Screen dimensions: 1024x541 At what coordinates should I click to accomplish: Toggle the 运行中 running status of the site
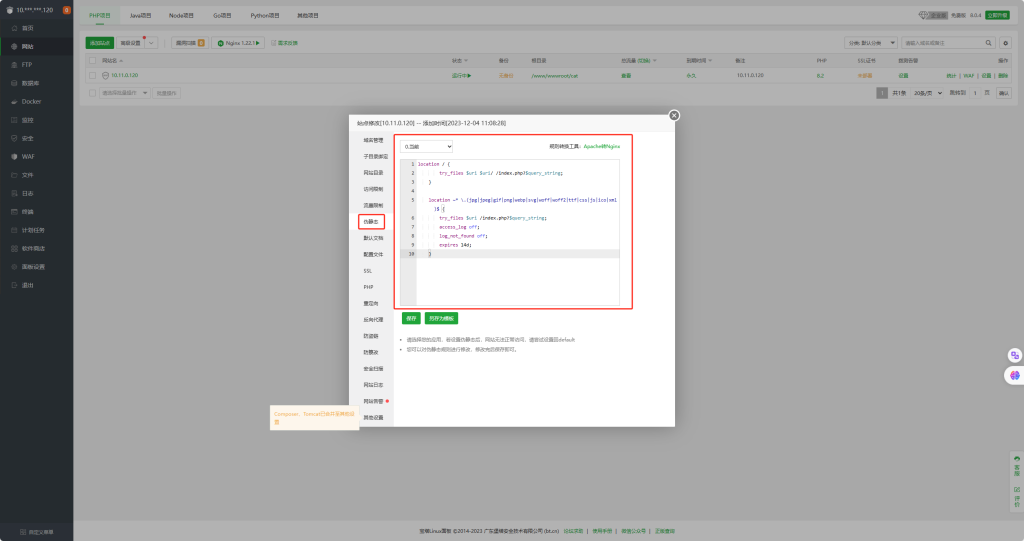(x=461, y=76)
